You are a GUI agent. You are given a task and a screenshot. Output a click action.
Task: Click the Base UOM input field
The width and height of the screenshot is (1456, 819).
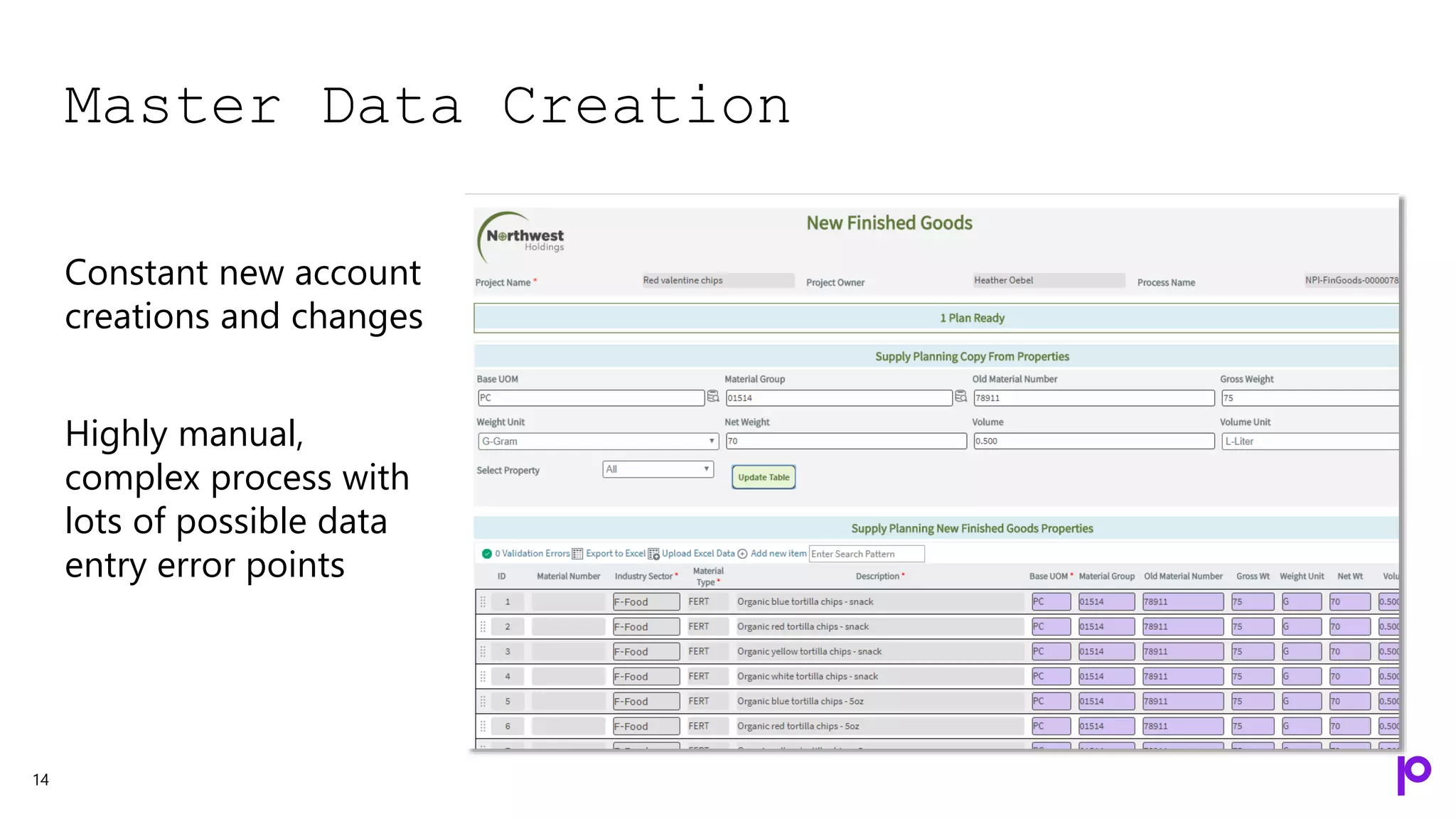click(591, 398)
